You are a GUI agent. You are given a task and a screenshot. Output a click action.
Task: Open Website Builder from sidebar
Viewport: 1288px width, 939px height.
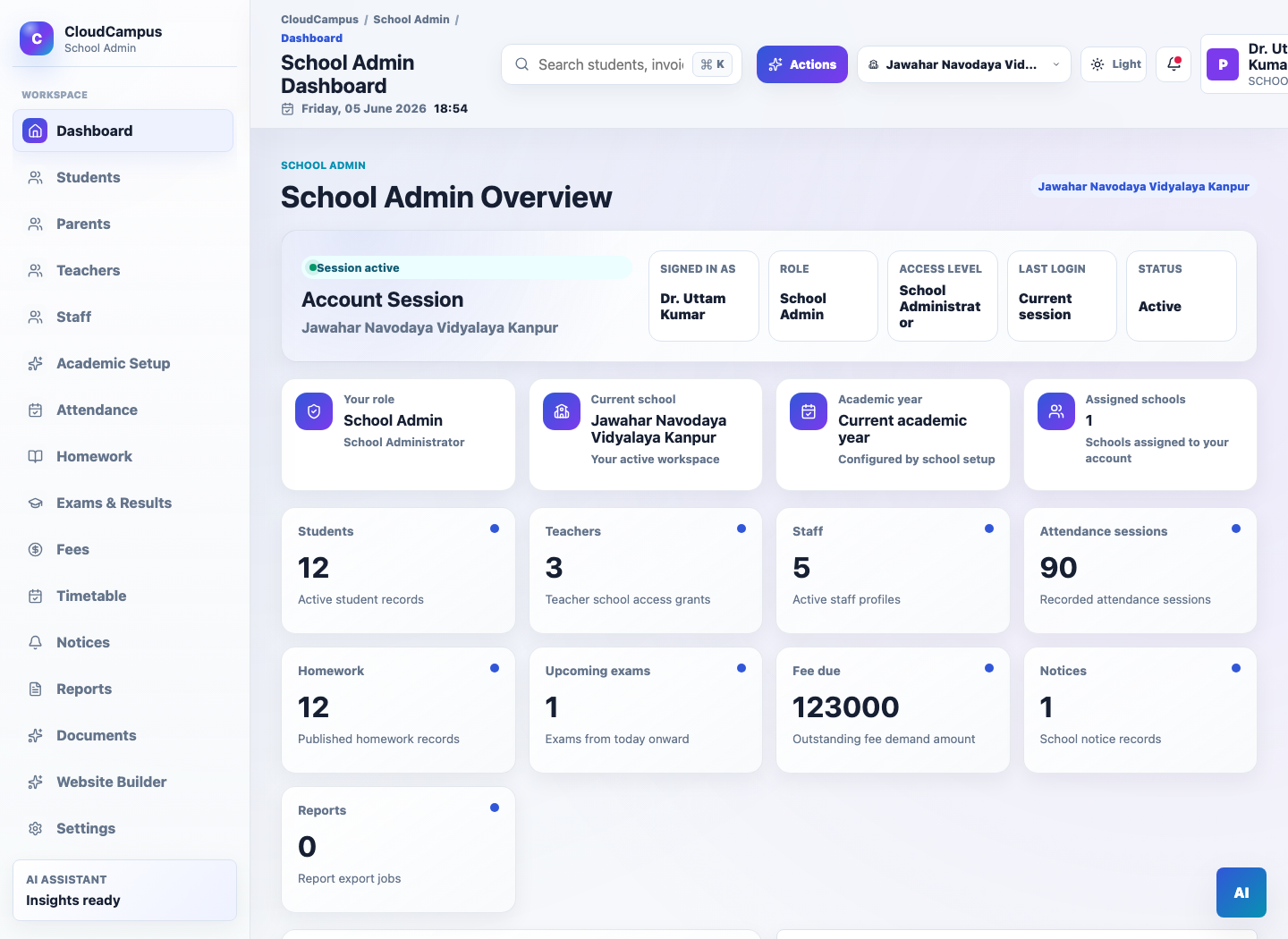tap(123, 782)
